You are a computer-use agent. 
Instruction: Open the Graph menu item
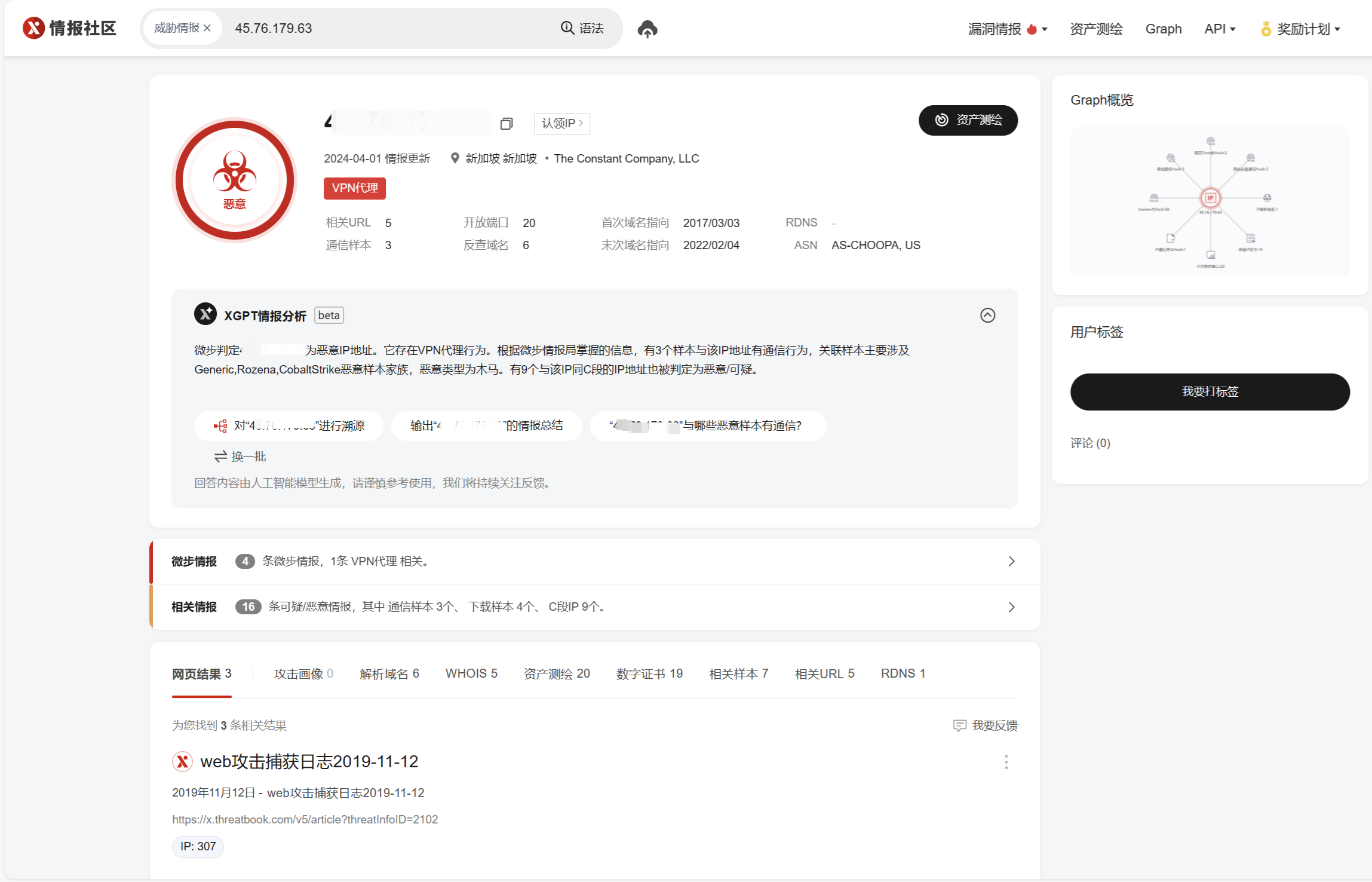(x=1163, y=28)
